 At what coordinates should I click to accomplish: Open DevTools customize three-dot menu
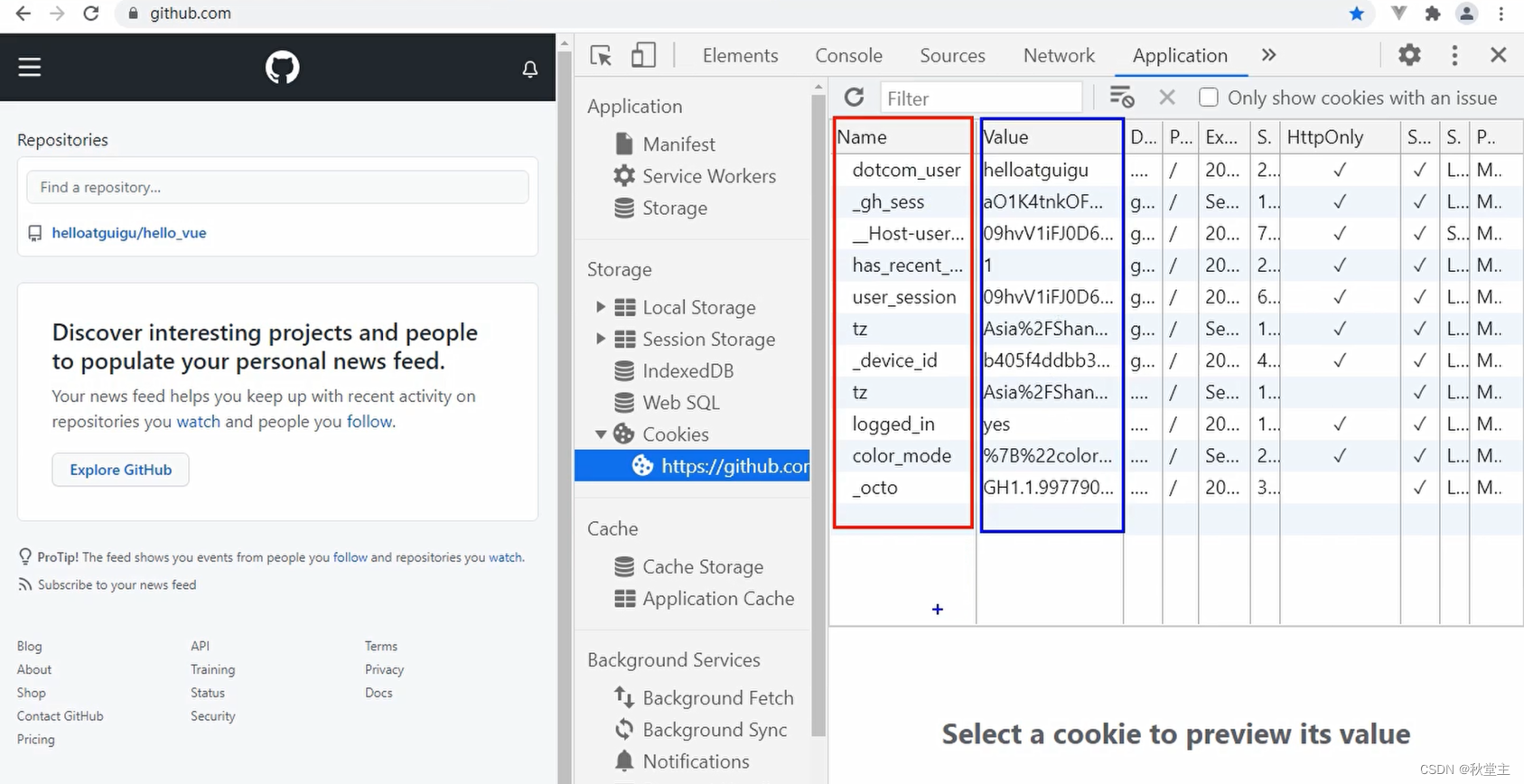[1454, 55]
